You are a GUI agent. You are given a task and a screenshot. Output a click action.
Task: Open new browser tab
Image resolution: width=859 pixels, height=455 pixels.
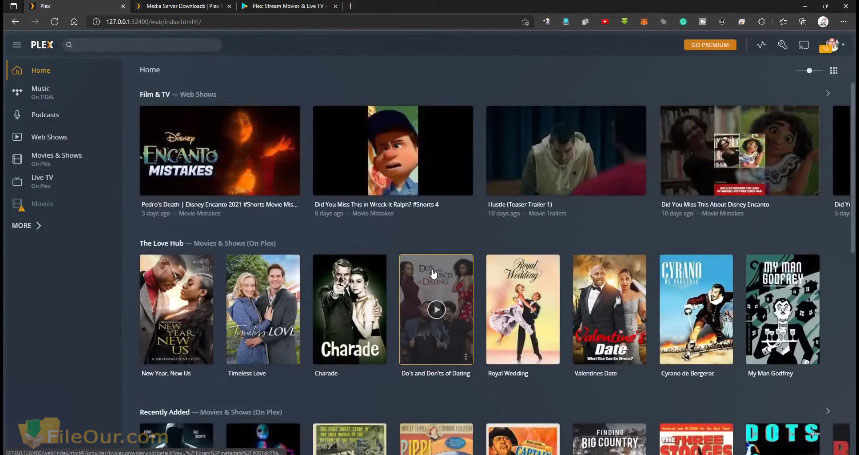click(x=350, y=6)
